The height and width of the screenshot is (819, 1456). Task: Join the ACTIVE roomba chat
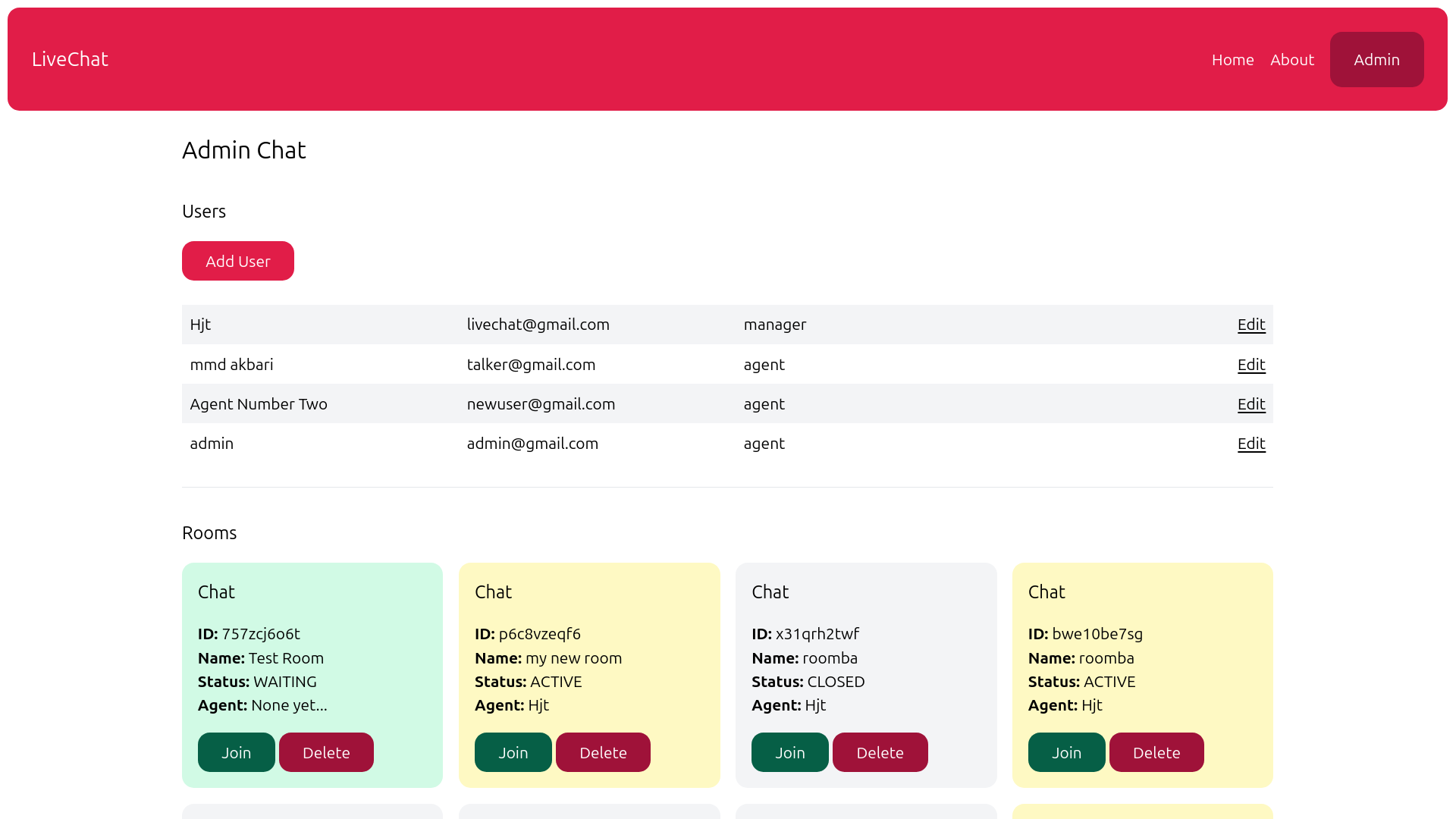click(1066, 752)
